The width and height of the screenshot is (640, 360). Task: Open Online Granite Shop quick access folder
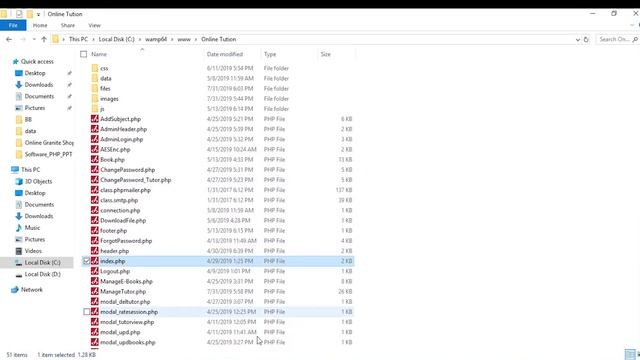pos(49,142)
